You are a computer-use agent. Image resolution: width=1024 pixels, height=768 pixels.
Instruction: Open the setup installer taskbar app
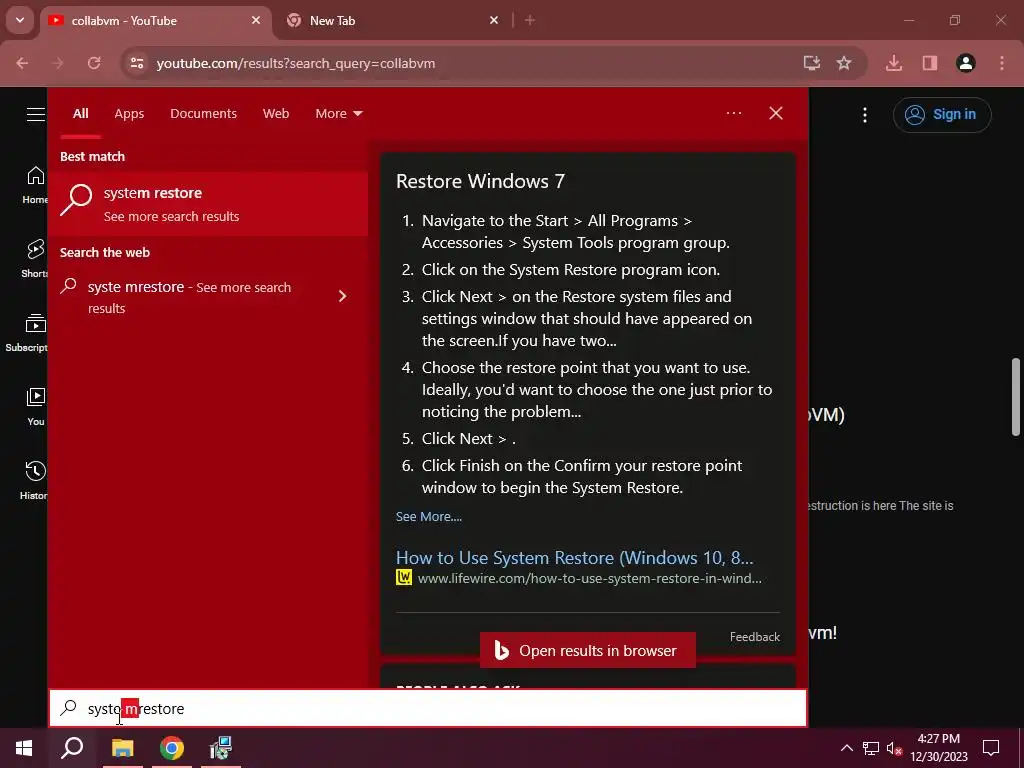221,748
